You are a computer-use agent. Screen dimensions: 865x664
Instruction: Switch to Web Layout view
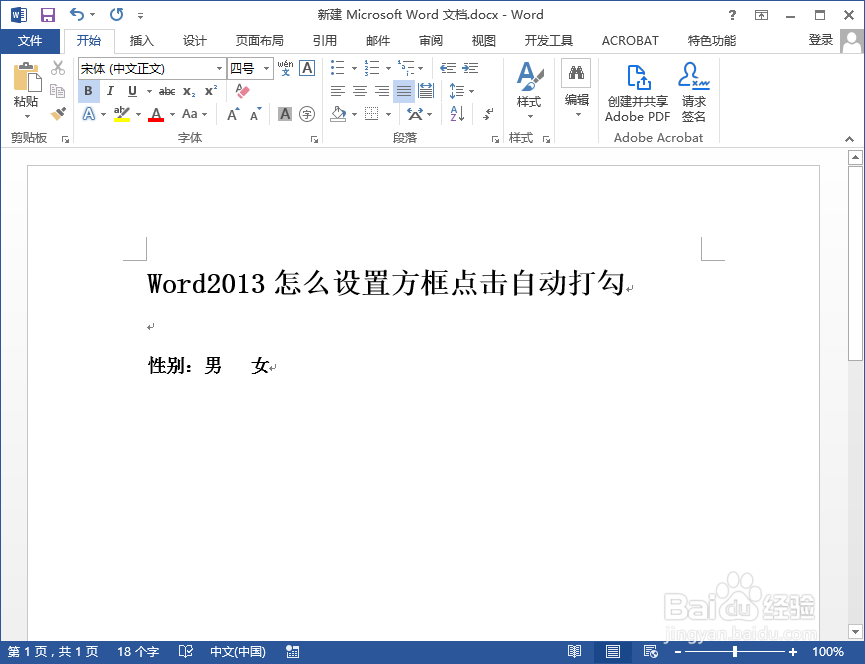650,652
